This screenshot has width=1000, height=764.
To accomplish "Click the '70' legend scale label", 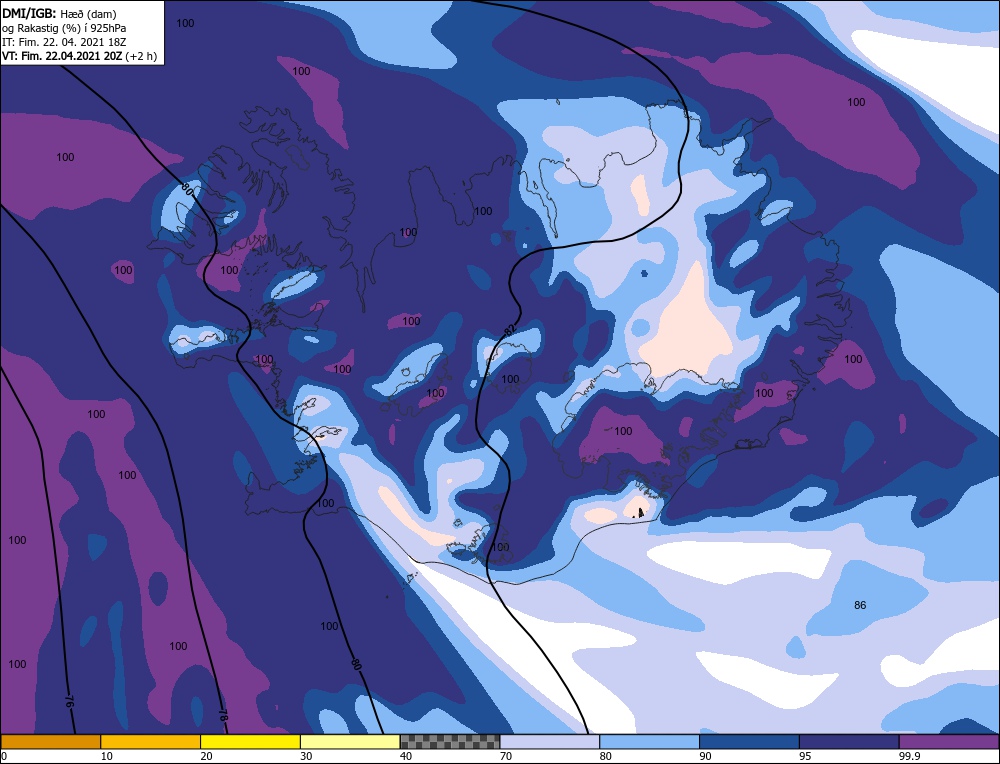I will click(x=506, y=756).
